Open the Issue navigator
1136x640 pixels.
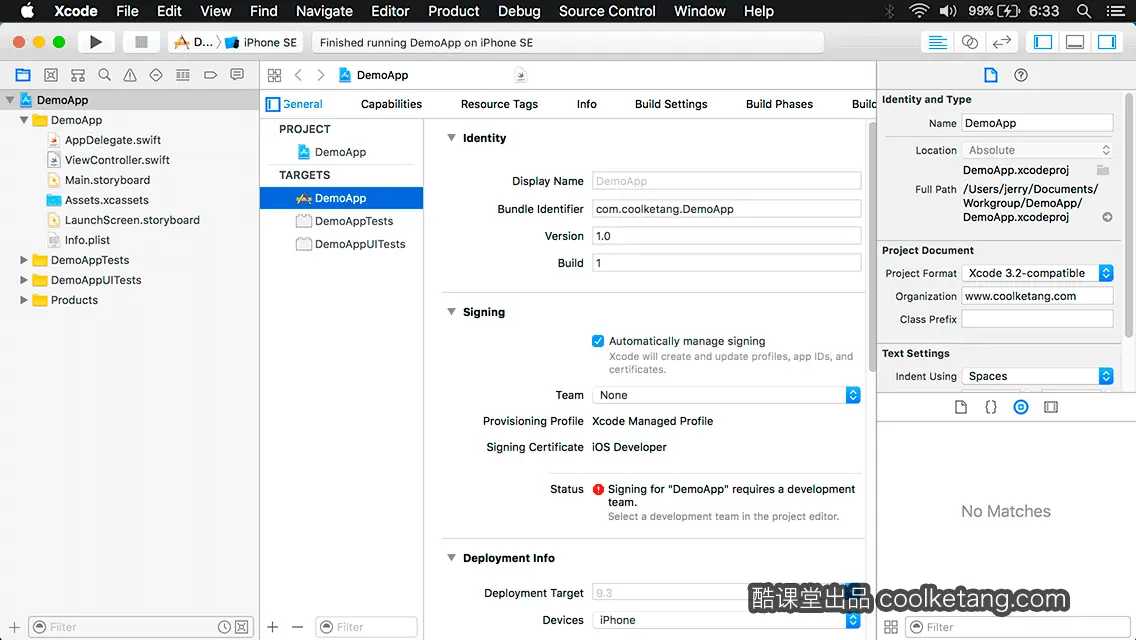(x=130, y=75)
